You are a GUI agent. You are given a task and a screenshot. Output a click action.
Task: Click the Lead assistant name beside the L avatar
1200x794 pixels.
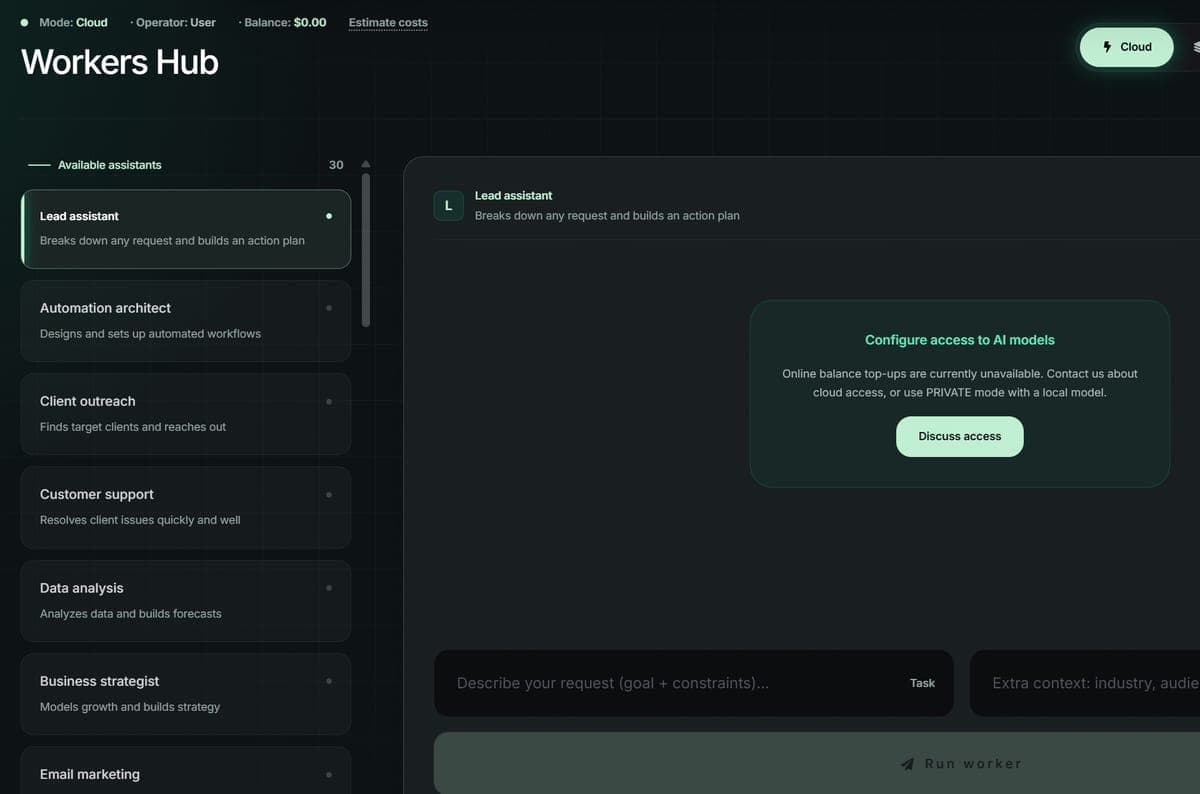pos(513,196)
